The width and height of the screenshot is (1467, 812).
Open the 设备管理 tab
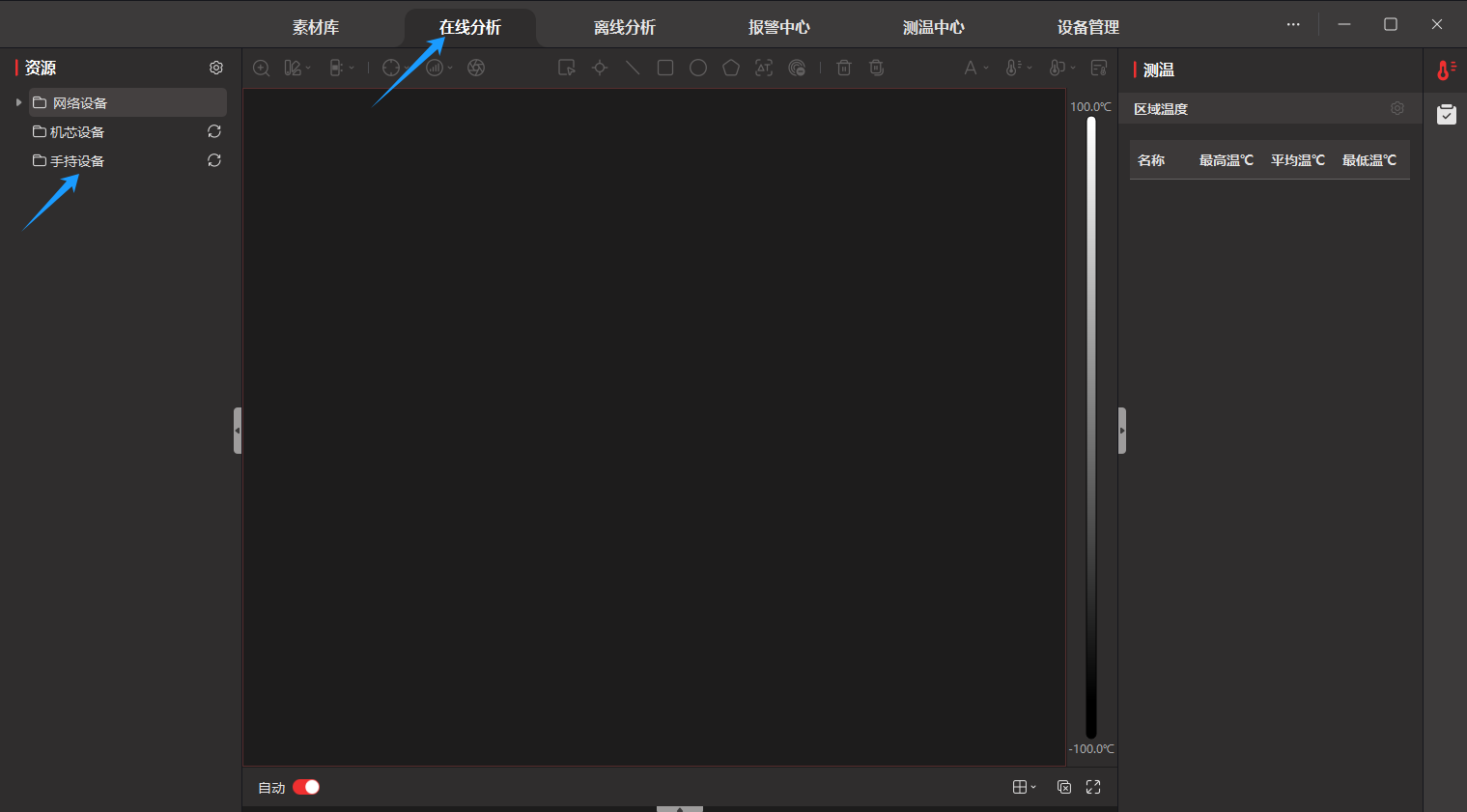pyautogui.click(x=1087, y=27)
